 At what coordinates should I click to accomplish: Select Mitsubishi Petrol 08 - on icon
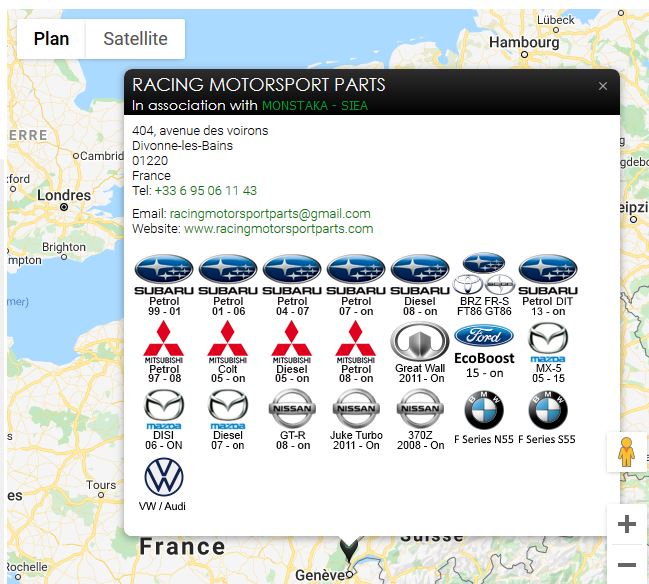click(356, 352)
